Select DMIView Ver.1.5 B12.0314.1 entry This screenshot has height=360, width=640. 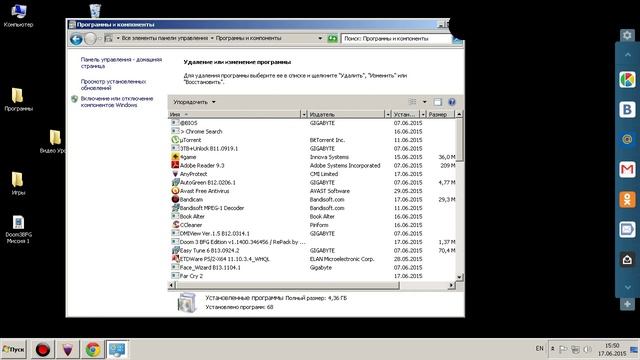click(313, 233)
